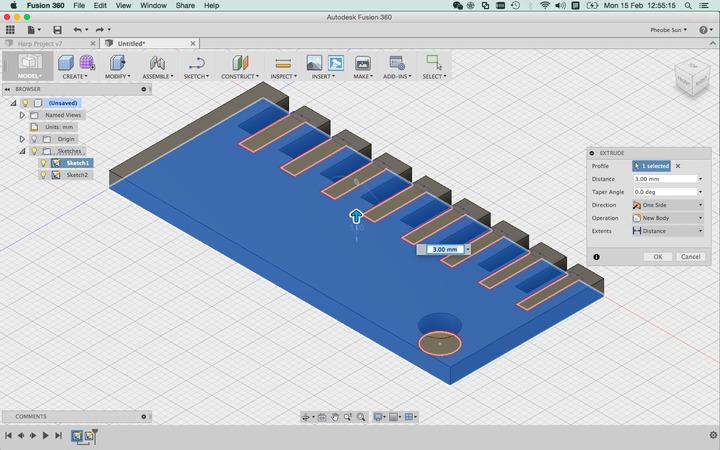This screenshot has height=450, width=720.
Task: Confirm extrude with OK button
Action: click(658, 257)
